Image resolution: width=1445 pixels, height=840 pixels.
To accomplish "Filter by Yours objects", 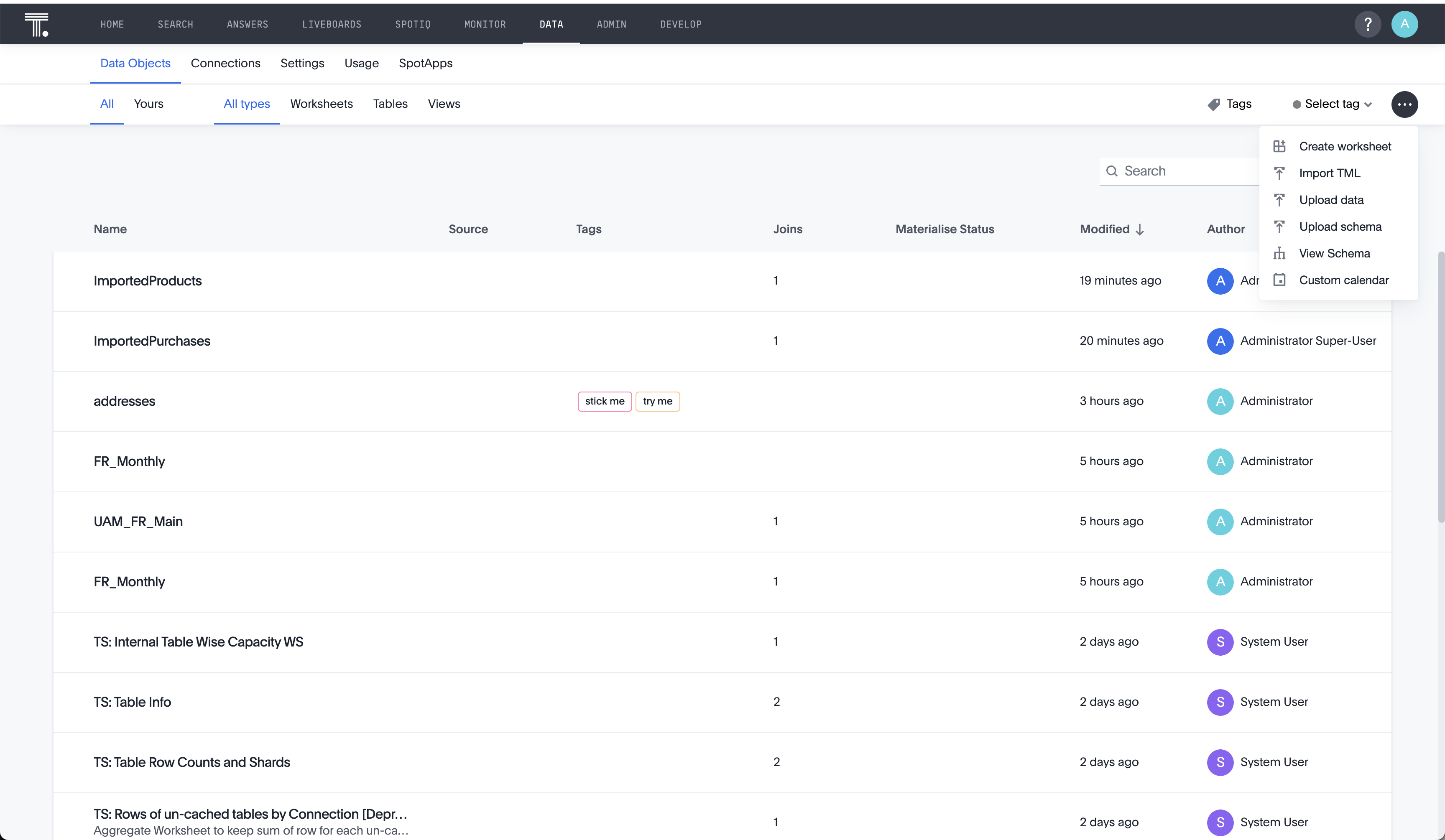I will (148, 104).
